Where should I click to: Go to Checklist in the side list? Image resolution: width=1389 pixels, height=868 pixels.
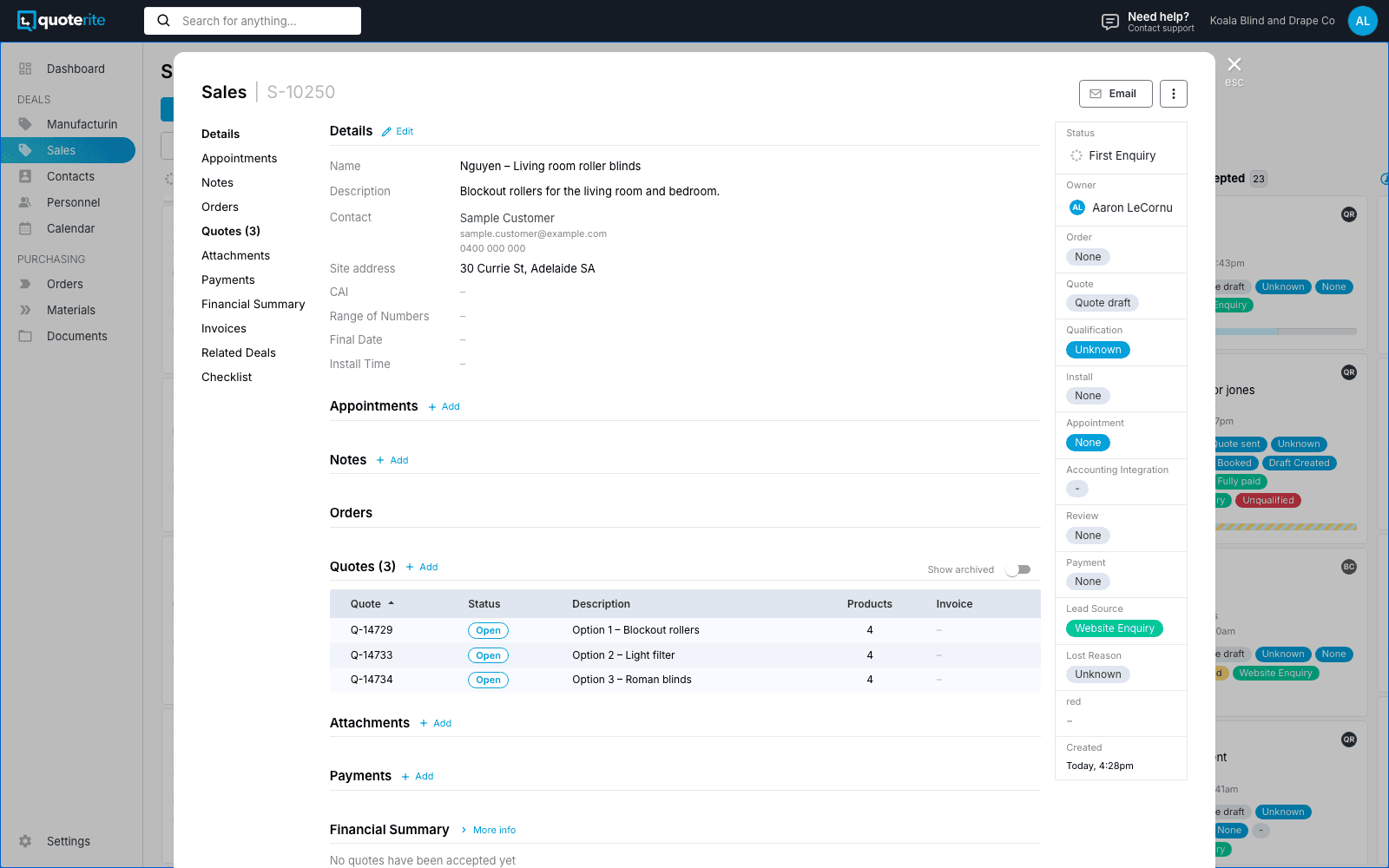coord(227,377)
